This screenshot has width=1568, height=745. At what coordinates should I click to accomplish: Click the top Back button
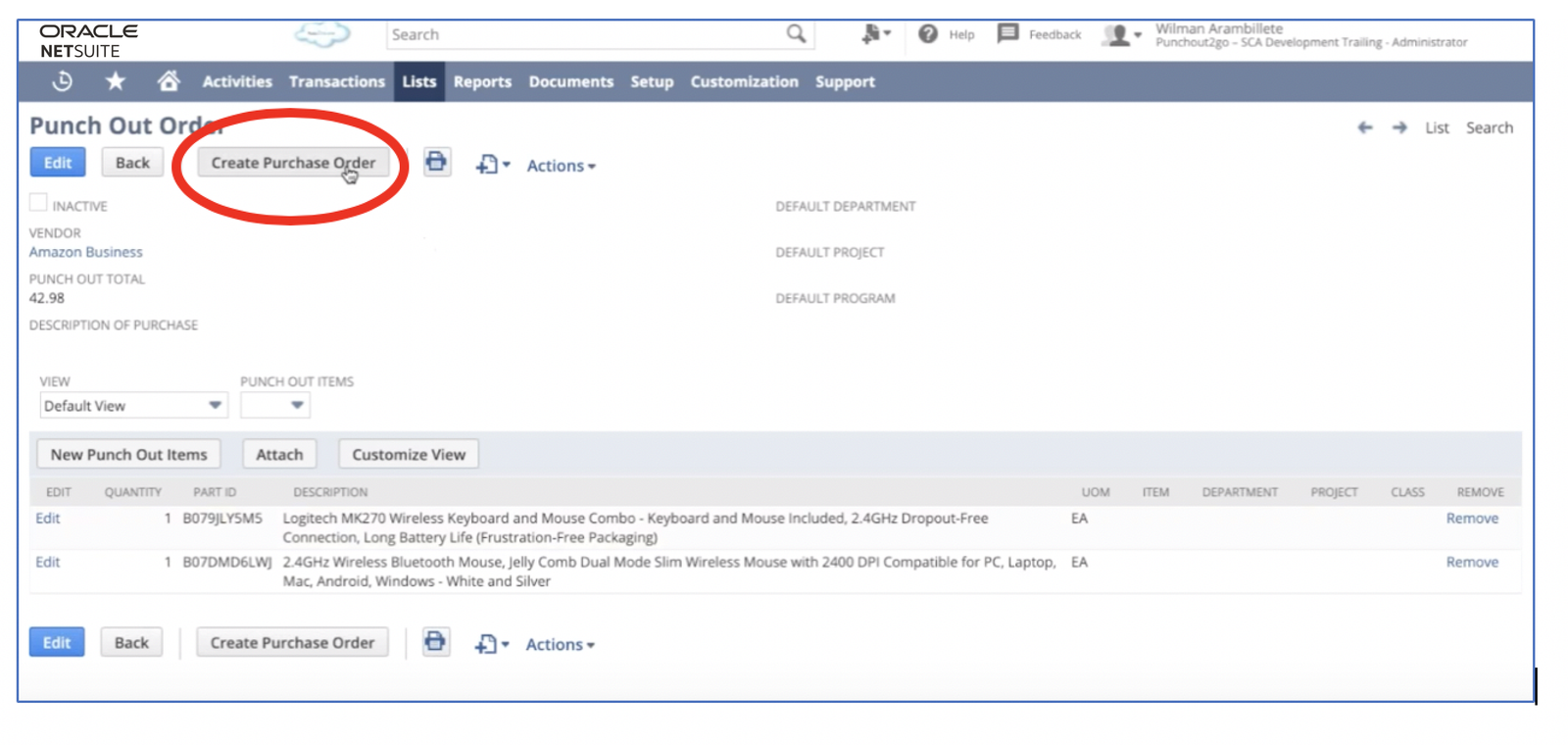[x=132, y=163]
